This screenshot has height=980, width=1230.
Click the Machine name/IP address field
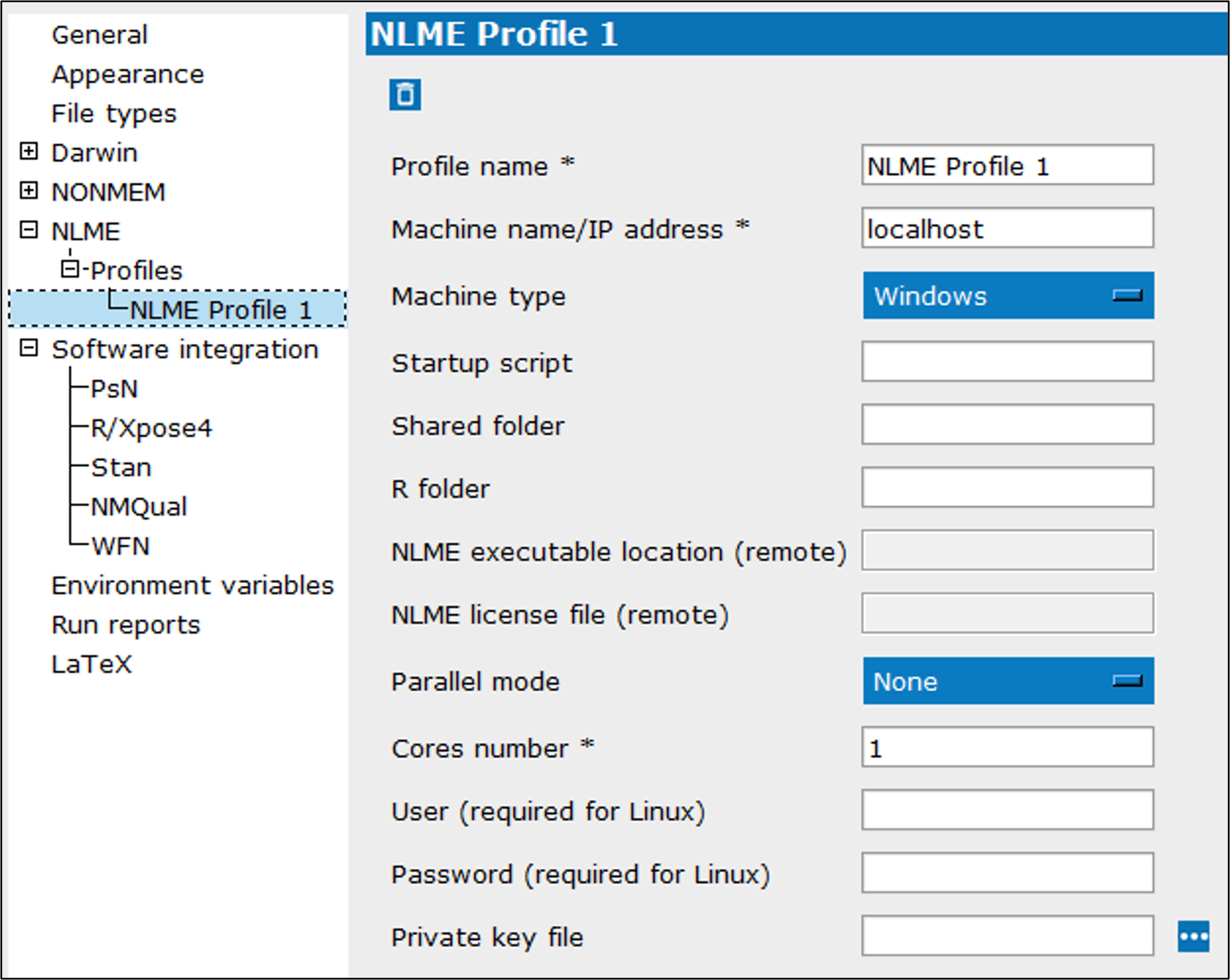(x=1007, y=228)
